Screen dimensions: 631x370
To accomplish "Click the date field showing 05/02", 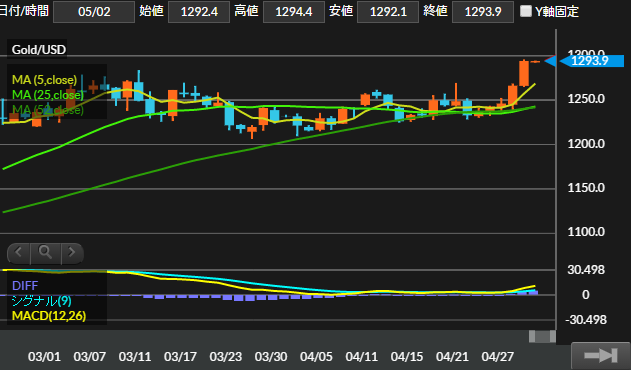I will pos(94,12).
